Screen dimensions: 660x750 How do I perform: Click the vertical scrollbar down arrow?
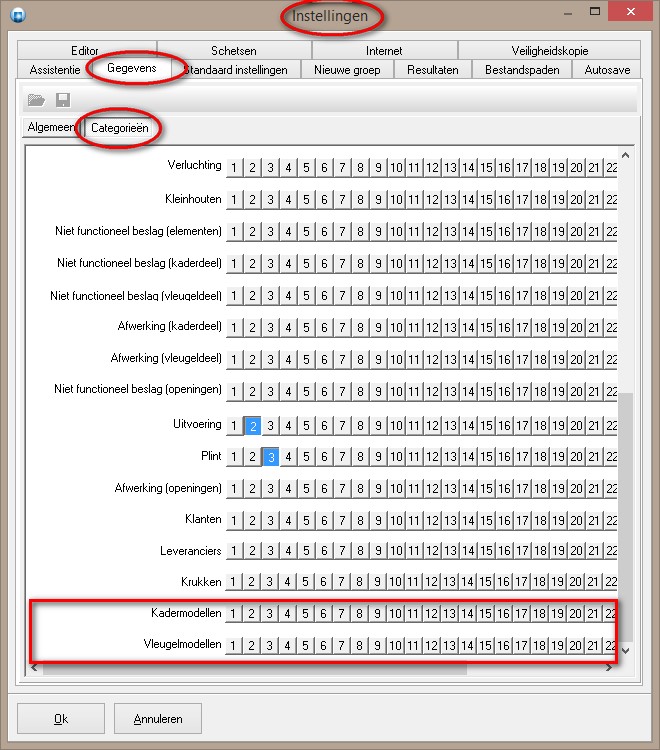coord(625,651)
